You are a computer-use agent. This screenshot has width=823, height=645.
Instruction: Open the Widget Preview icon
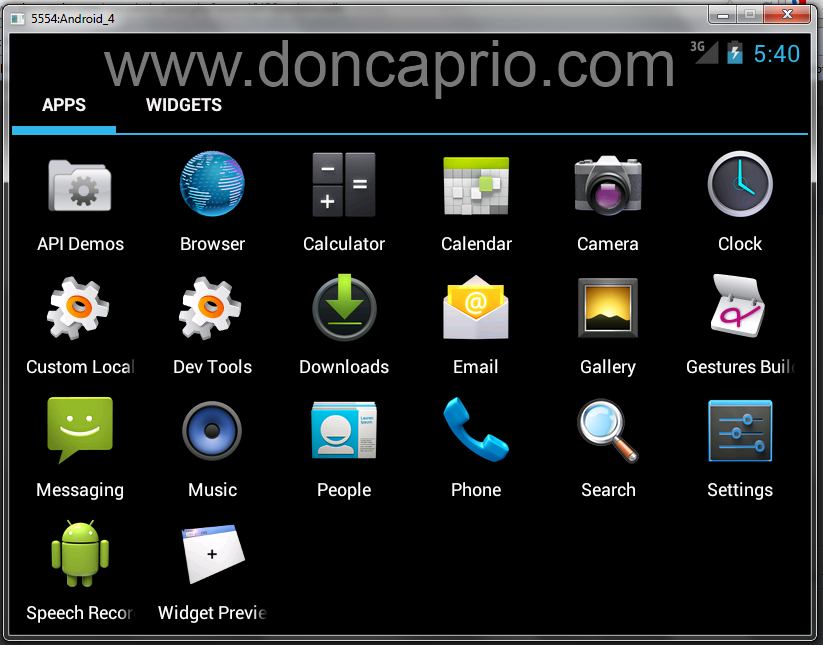pos(213,554)
